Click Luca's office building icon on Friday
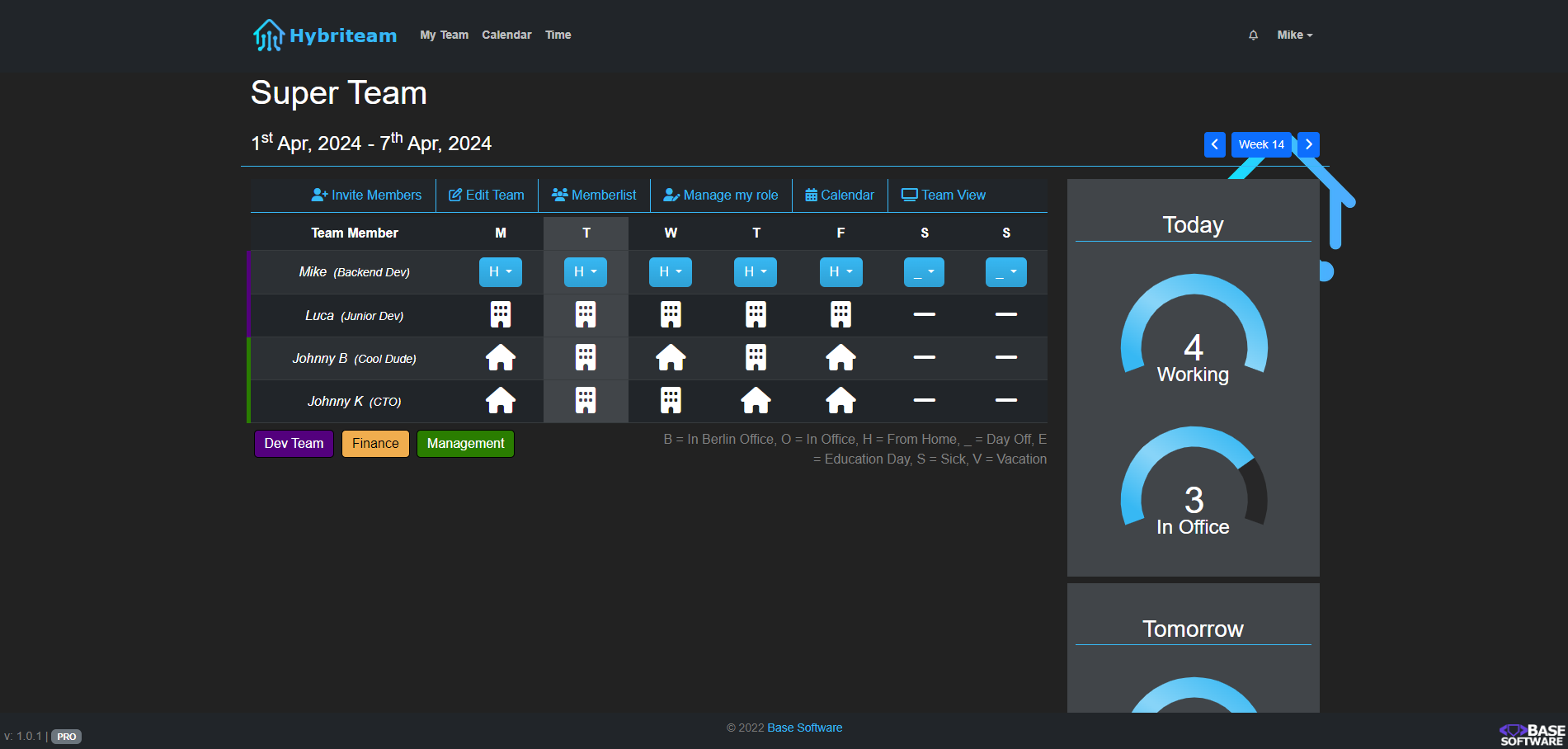1568x749 pixels. pyautogui.click(x=841, y=314)
